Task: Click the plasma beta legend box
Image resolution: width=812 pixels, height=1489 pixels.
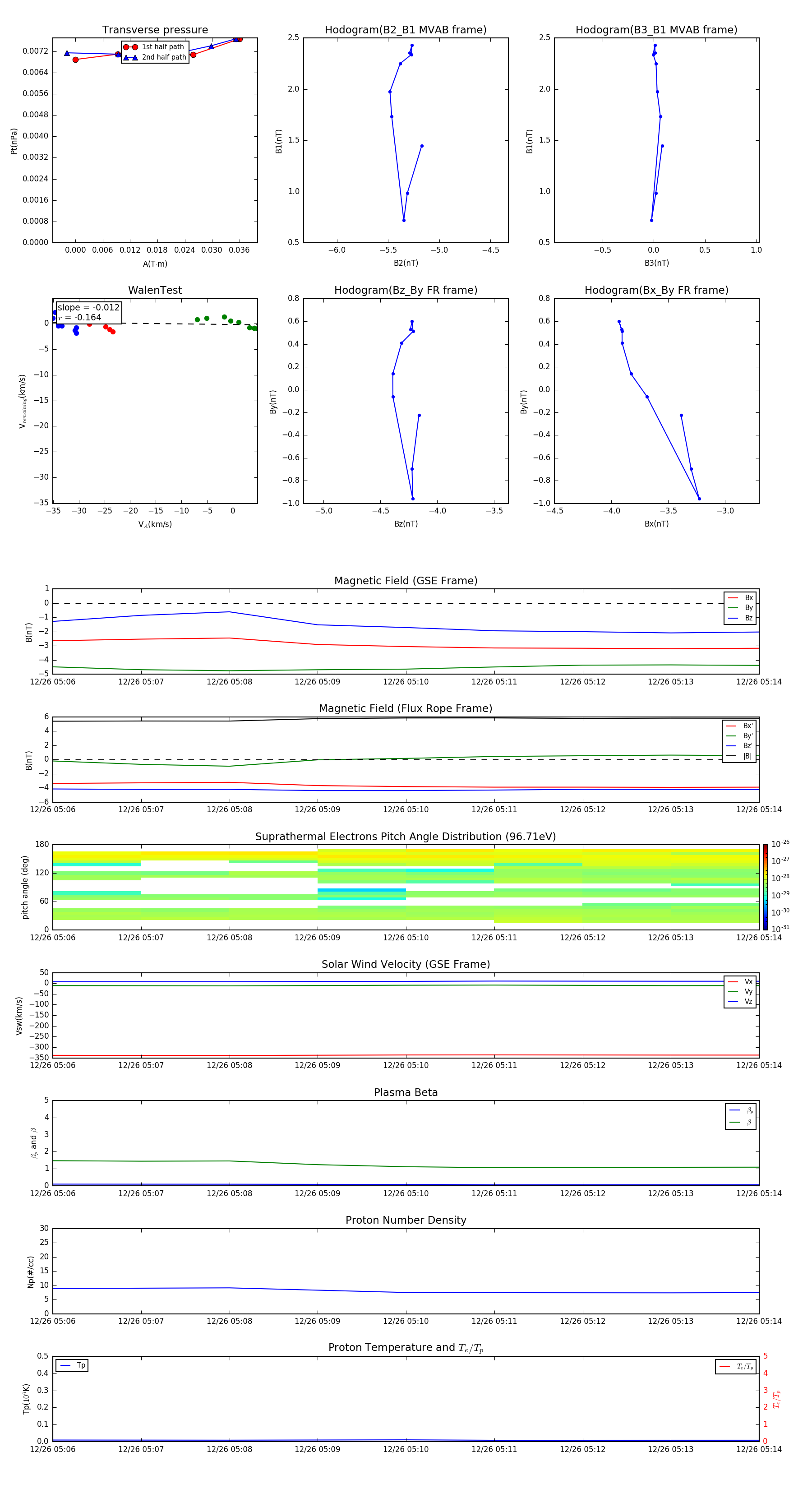Action: [x=740, y=1116]
